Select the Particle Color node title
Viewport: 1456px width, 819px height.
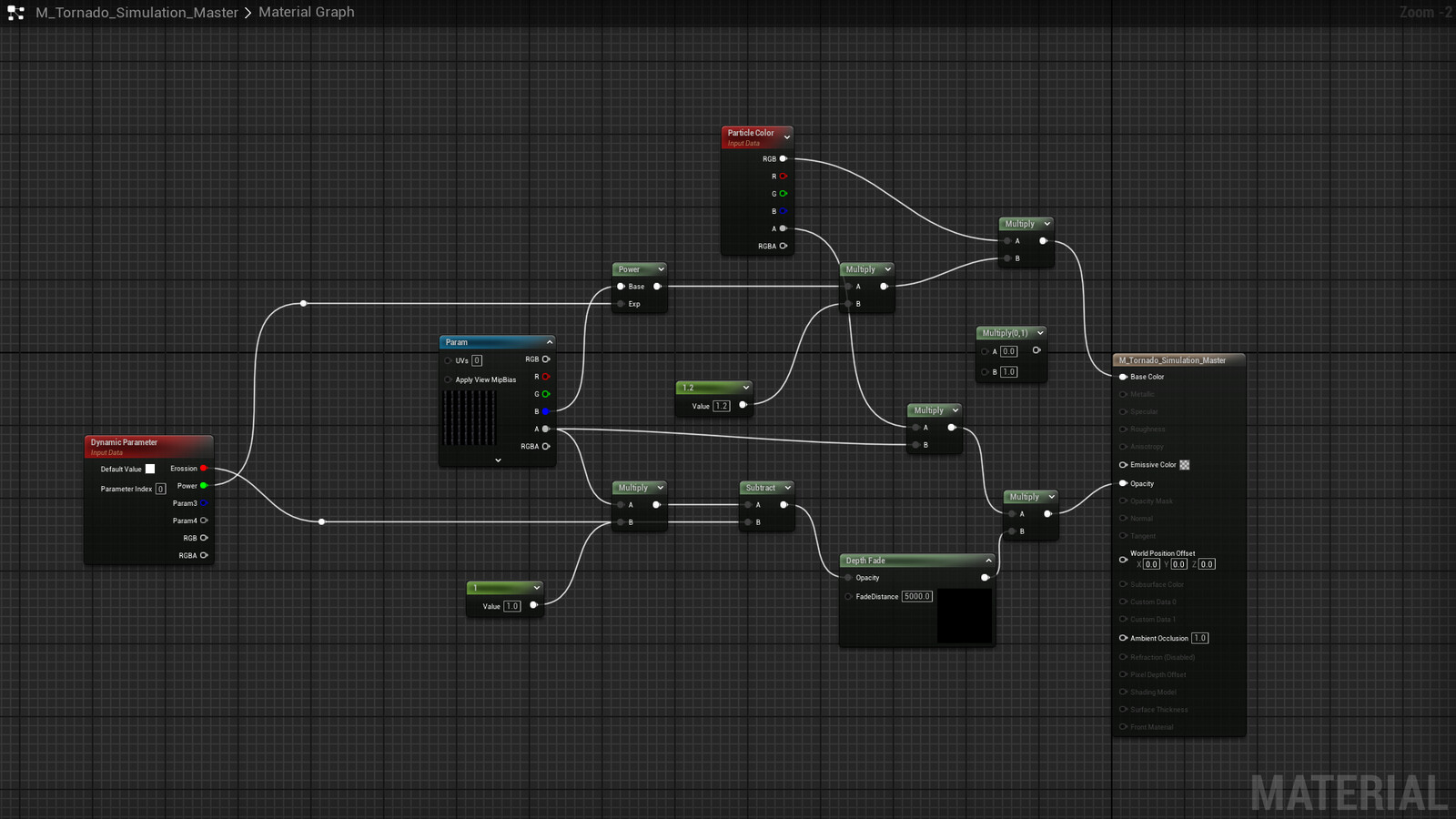pyautogui.click(x=751, y=133)
